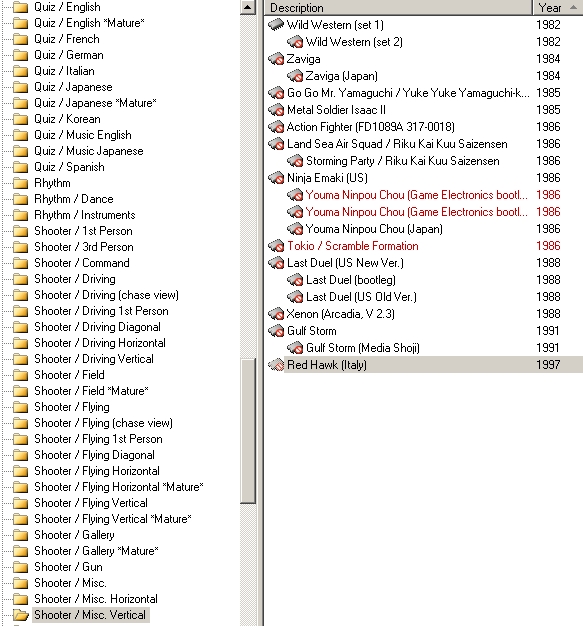Select the Shooter / Driving (chase view) folder
583x626 pixels.
[106, 295]
